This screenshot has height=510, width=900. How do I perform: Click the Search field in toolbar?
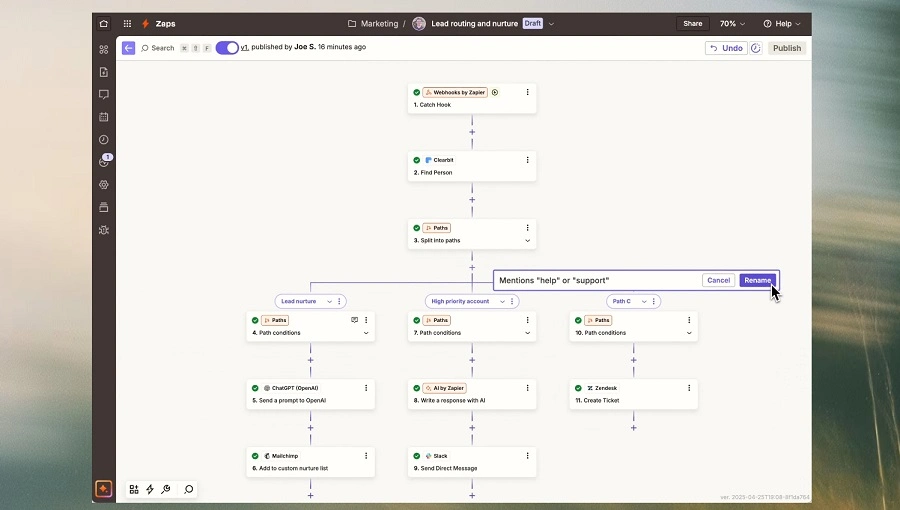pyautogui.click(x=158, y=48)
